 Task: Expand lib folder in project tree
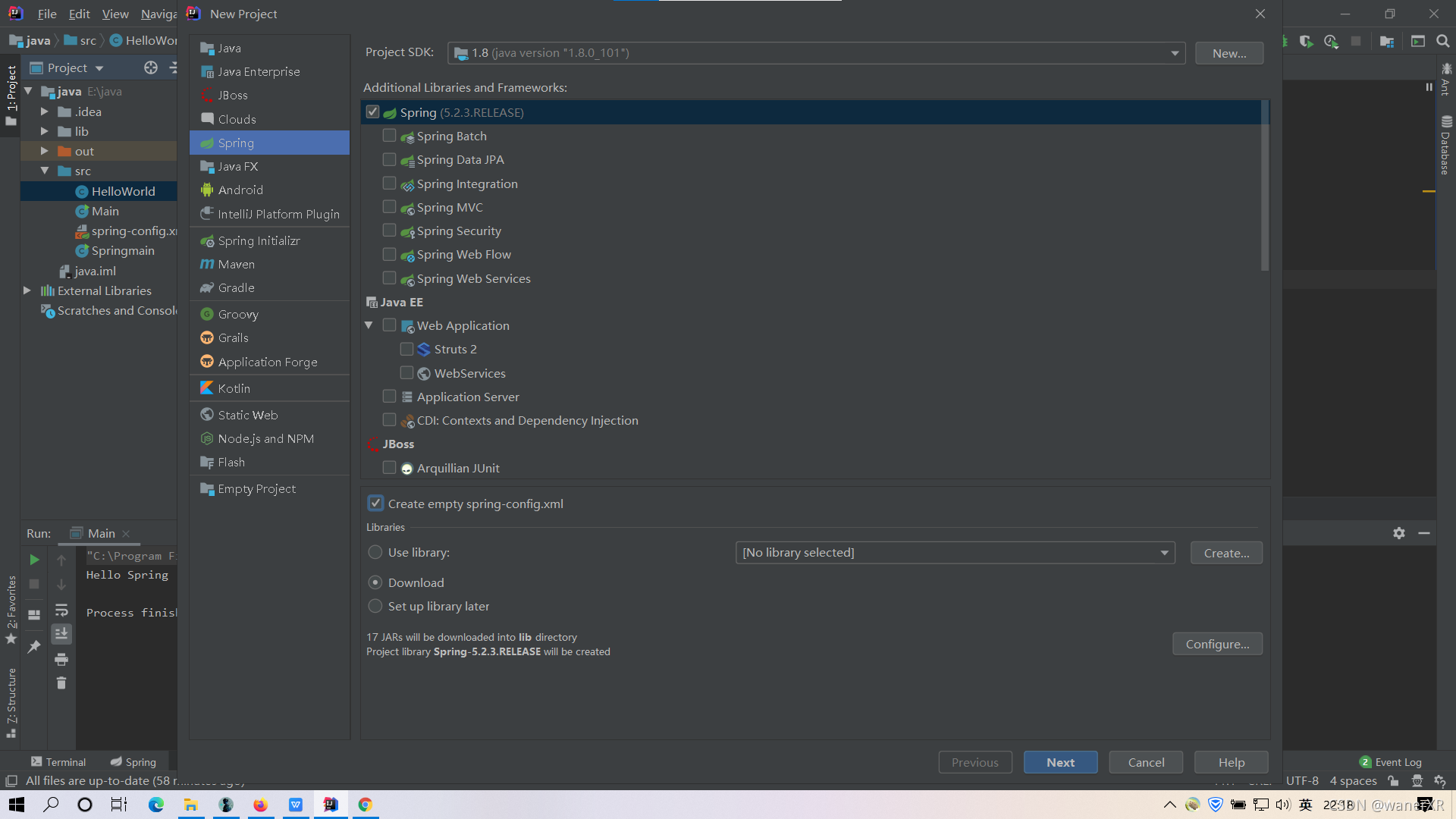(x=45, y=131)
